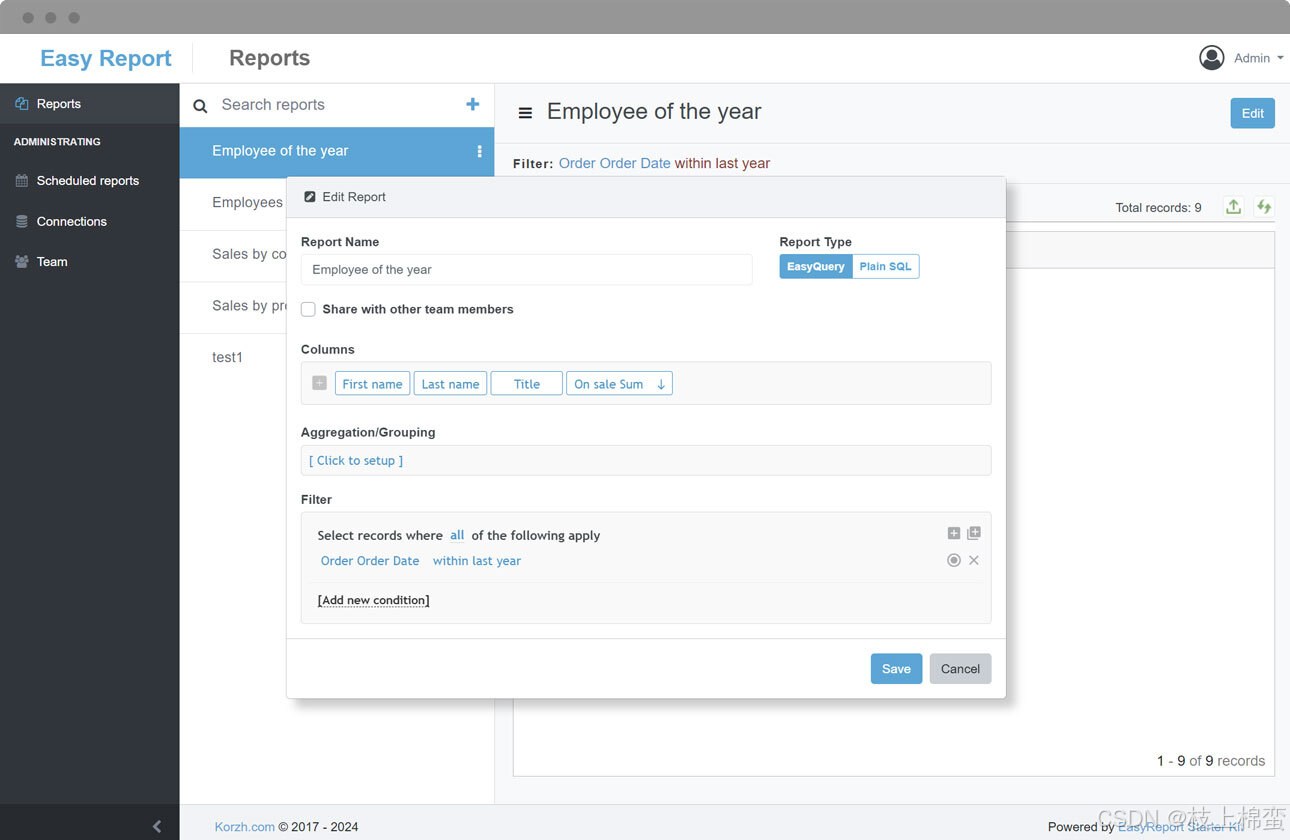
Task: Open the Korzh.com footer link
Action: tap(245, 827)
